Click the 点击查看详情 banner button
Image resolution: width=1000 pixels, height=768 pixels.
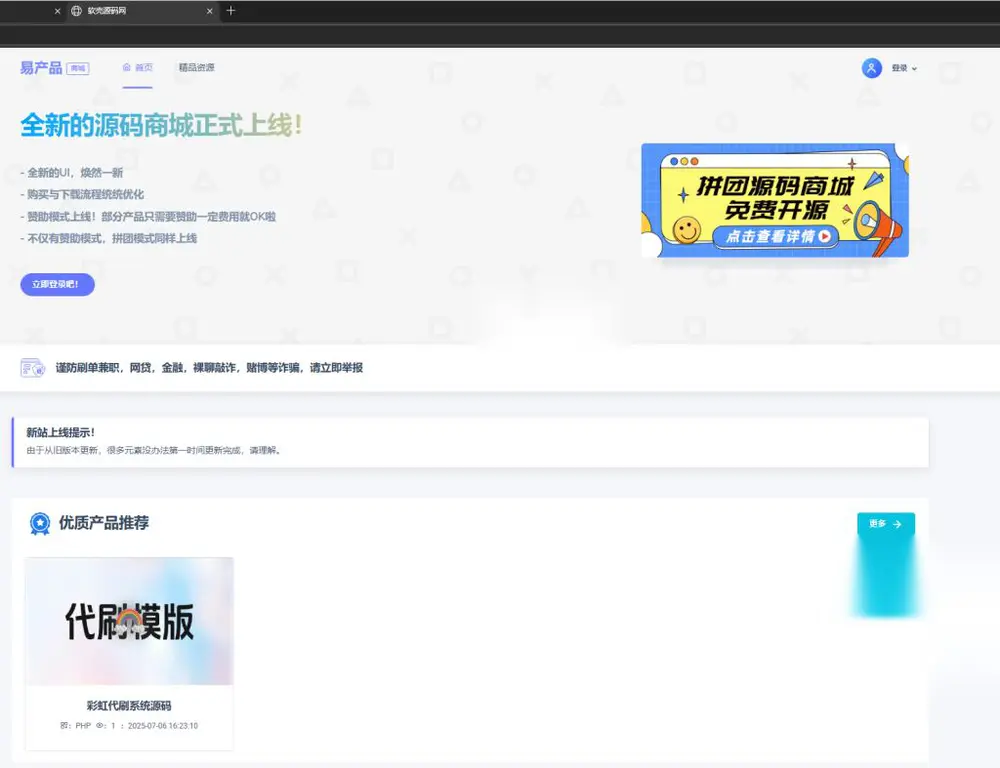(x=777, y=237)
